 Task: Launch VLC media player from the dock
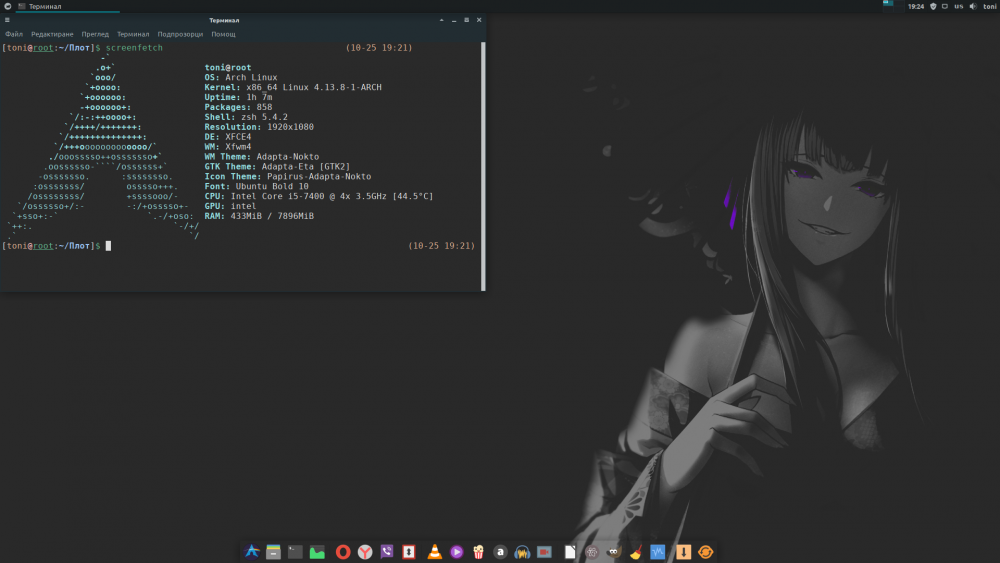434,552
